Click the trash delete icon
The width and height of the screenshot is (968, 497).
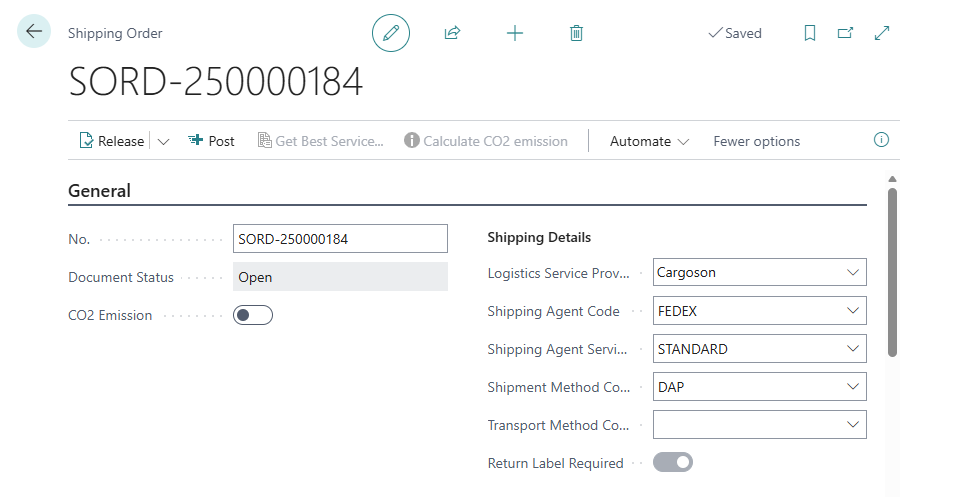tap(576, 33)
